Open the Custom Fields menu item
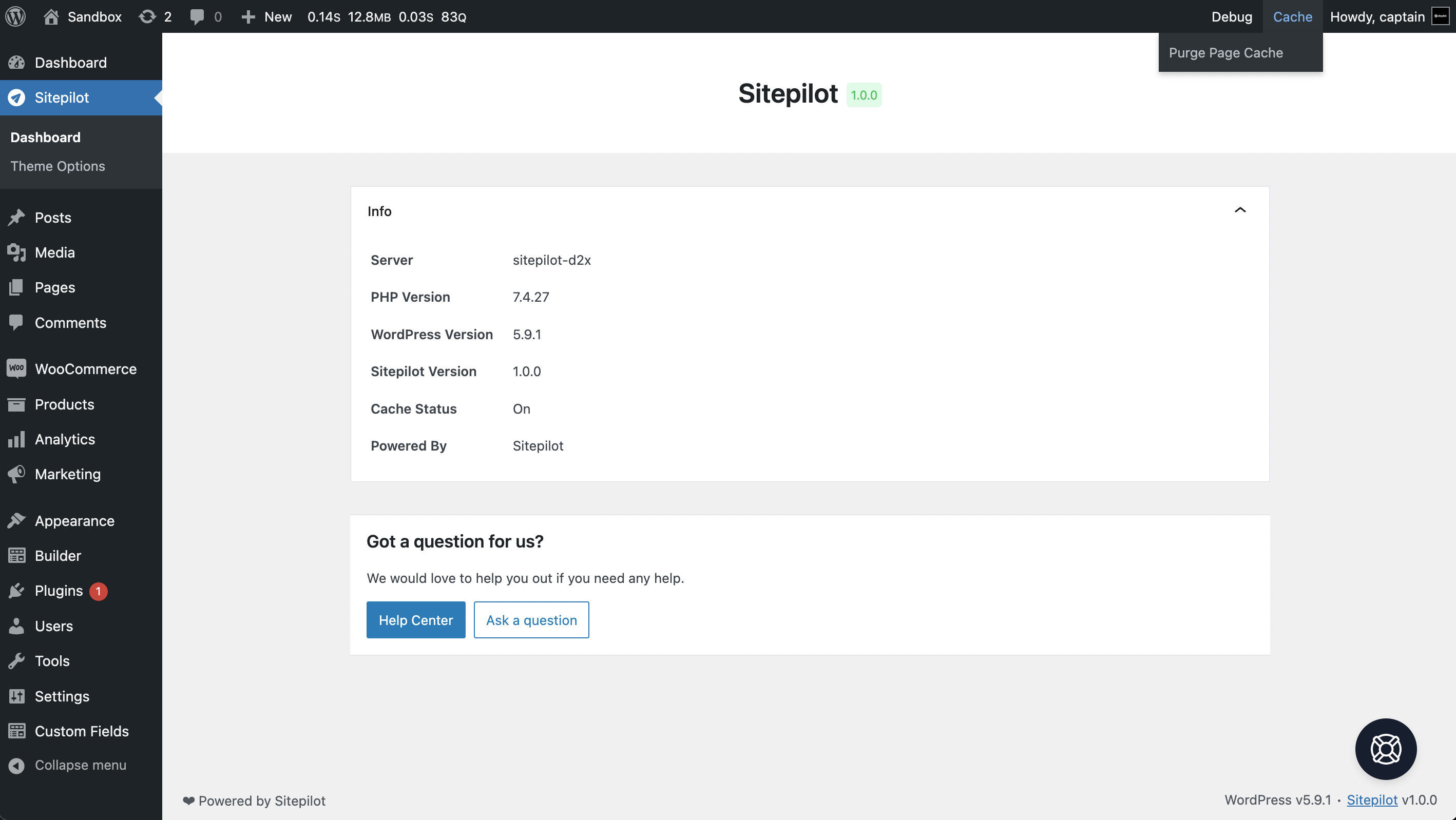 [82, 731]
